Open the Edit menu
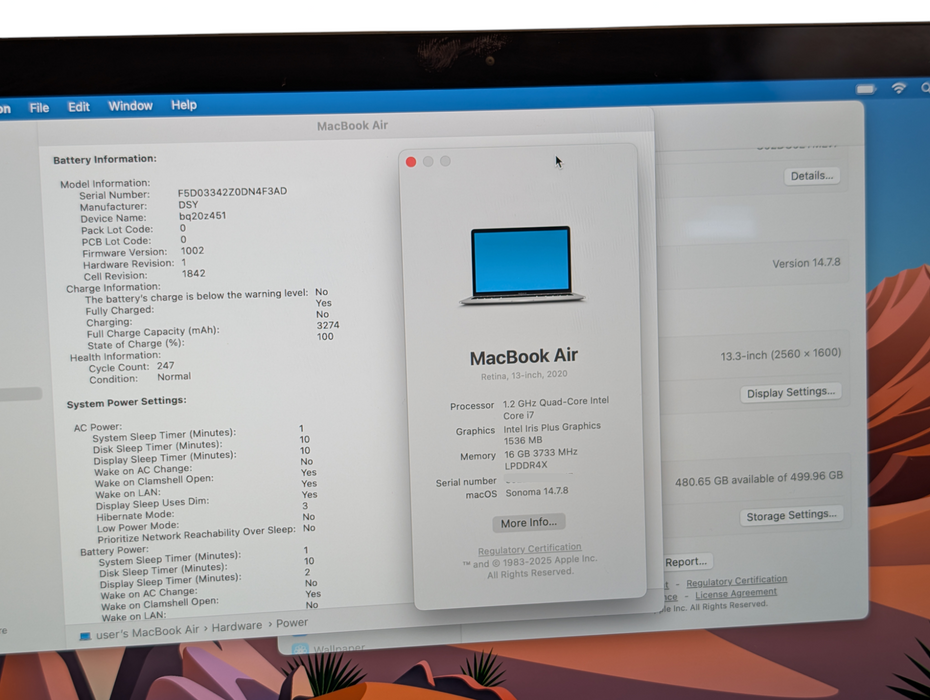The width and height of the screenshot is (930, 700). point(78,107)
